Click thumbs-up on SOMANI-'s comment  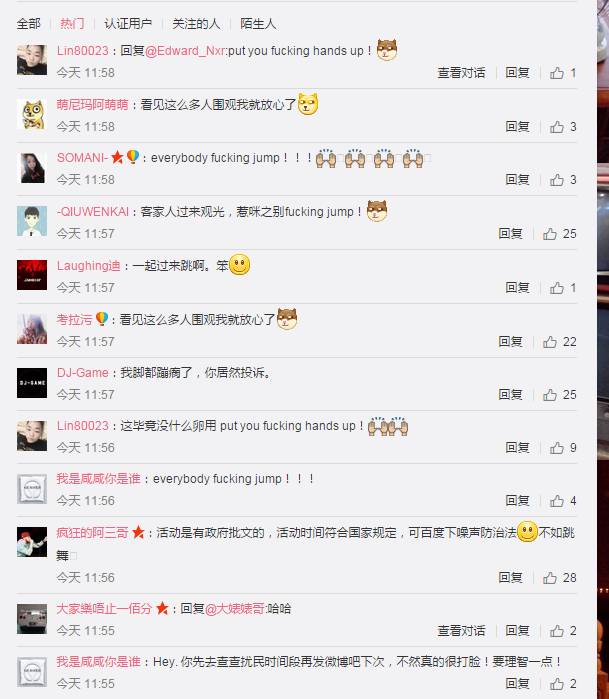(556, 180)
